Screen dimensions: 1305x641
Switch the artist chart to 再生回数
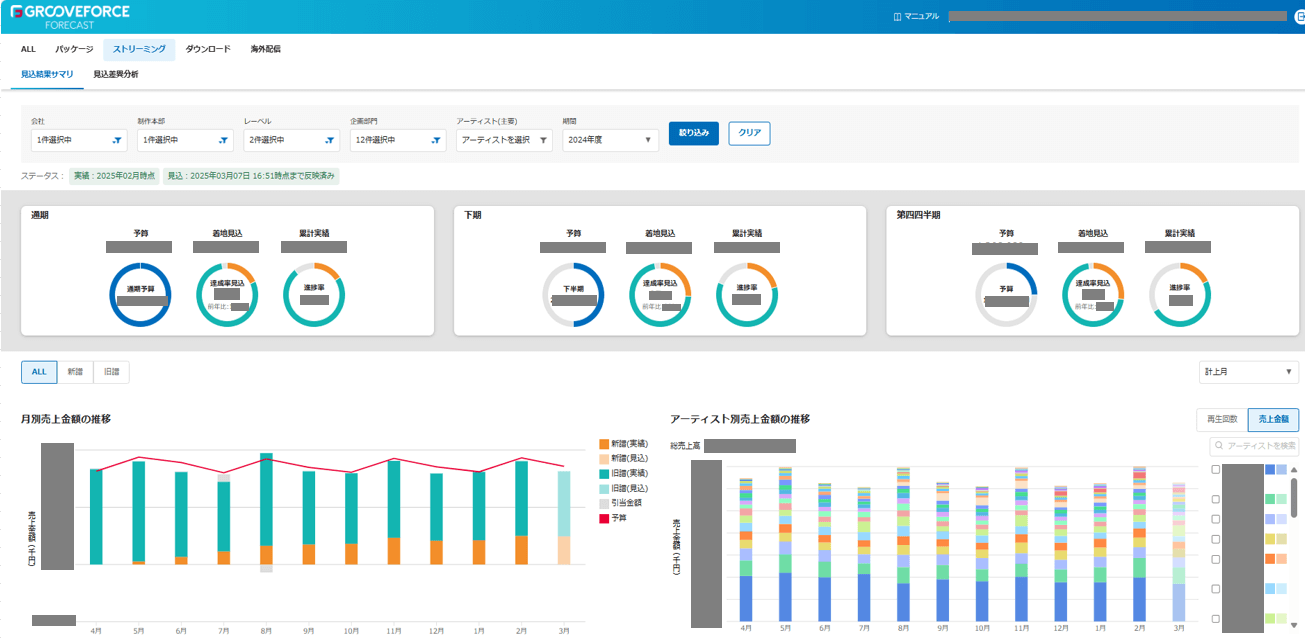[1222, 420]
